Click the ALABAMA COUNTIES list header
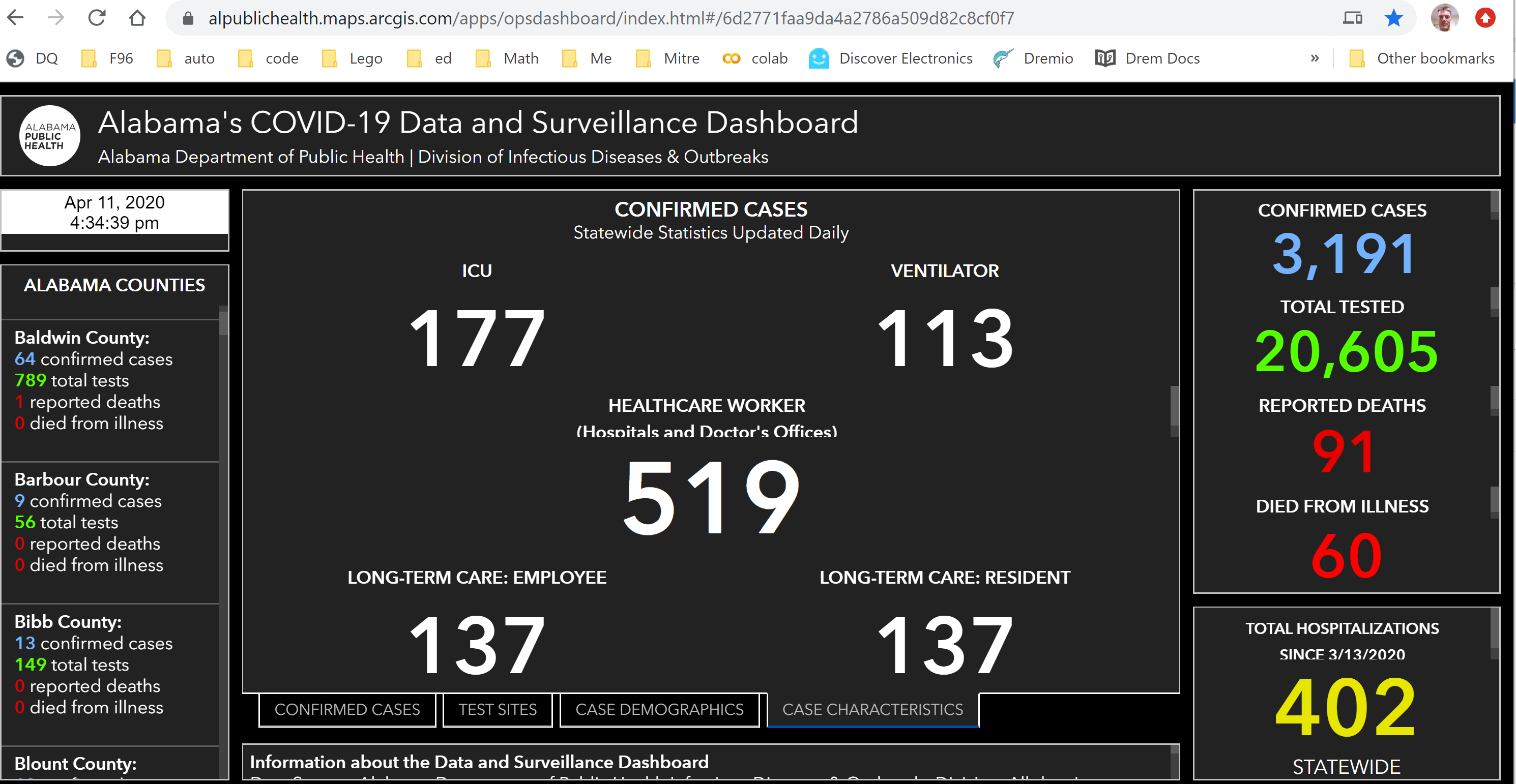1516x784 pixels. 114,285
